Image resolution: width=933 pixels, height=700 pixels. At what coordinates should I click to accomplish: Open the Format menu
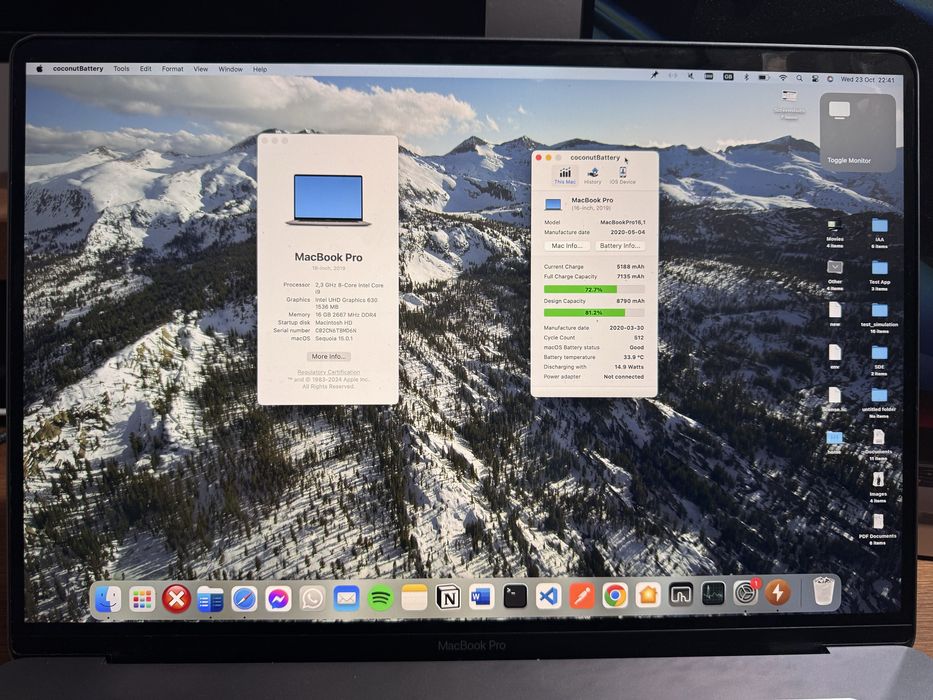tap(173, 69)
